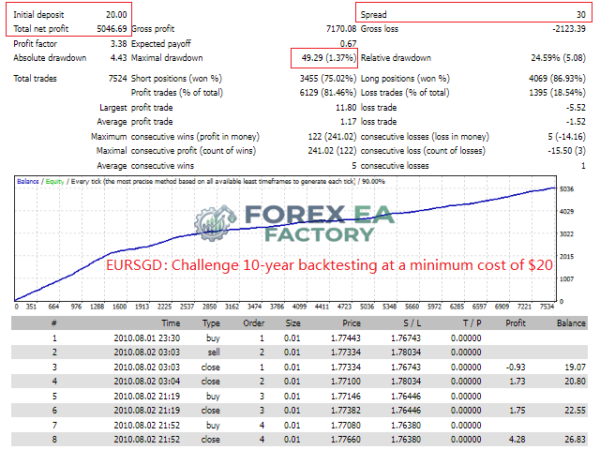
Task: Select the profit -0.93 in row 3
Action: (x=515, y=367)
